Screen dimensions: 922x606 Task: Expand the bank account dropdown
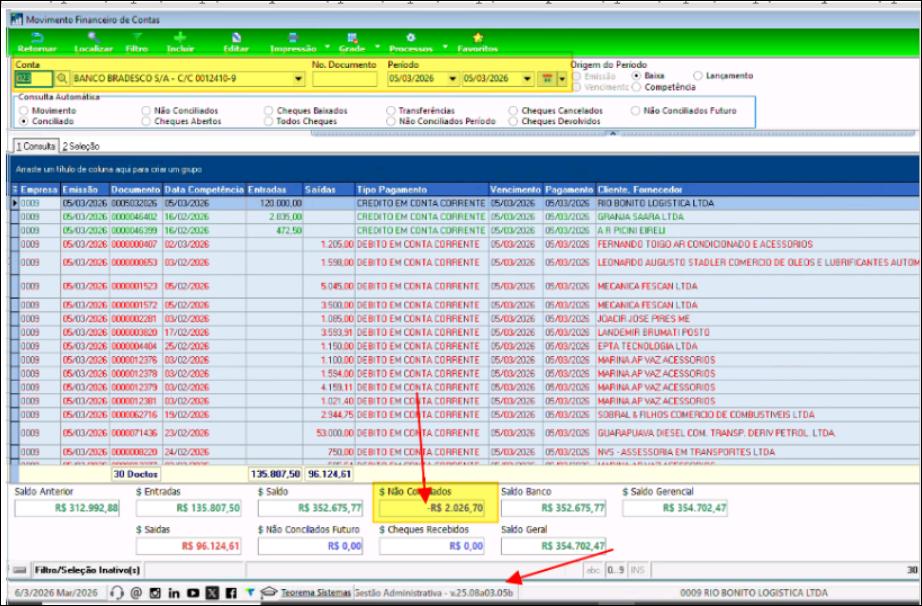[298, 79]
